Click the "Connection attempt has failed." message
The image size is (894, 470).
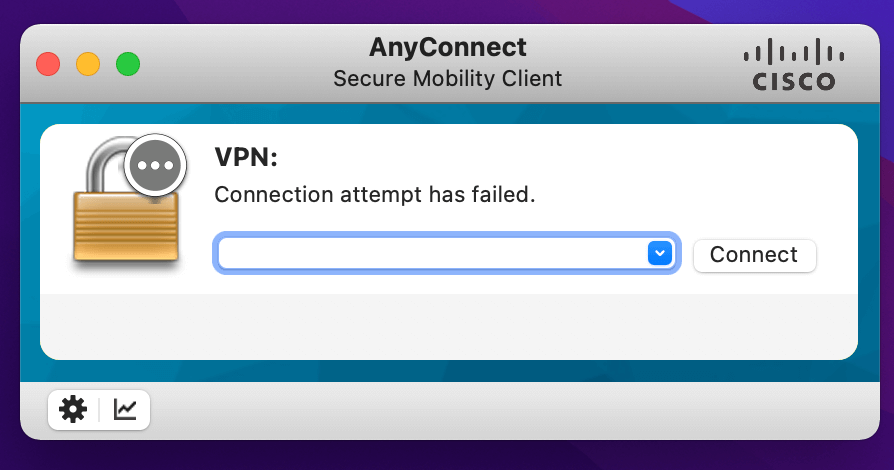pos(375,195)
